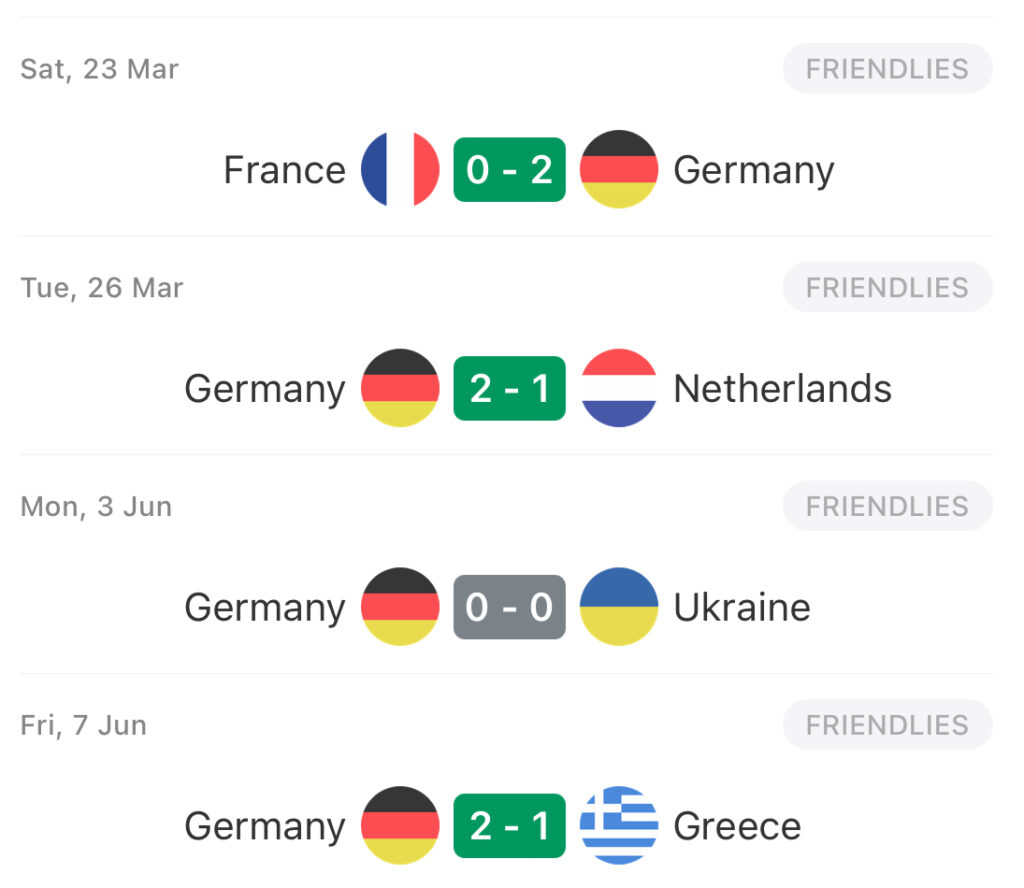Click Germany flag in Ukraine match
Viewport: 1024px width, 888px height.
(400, 607)
